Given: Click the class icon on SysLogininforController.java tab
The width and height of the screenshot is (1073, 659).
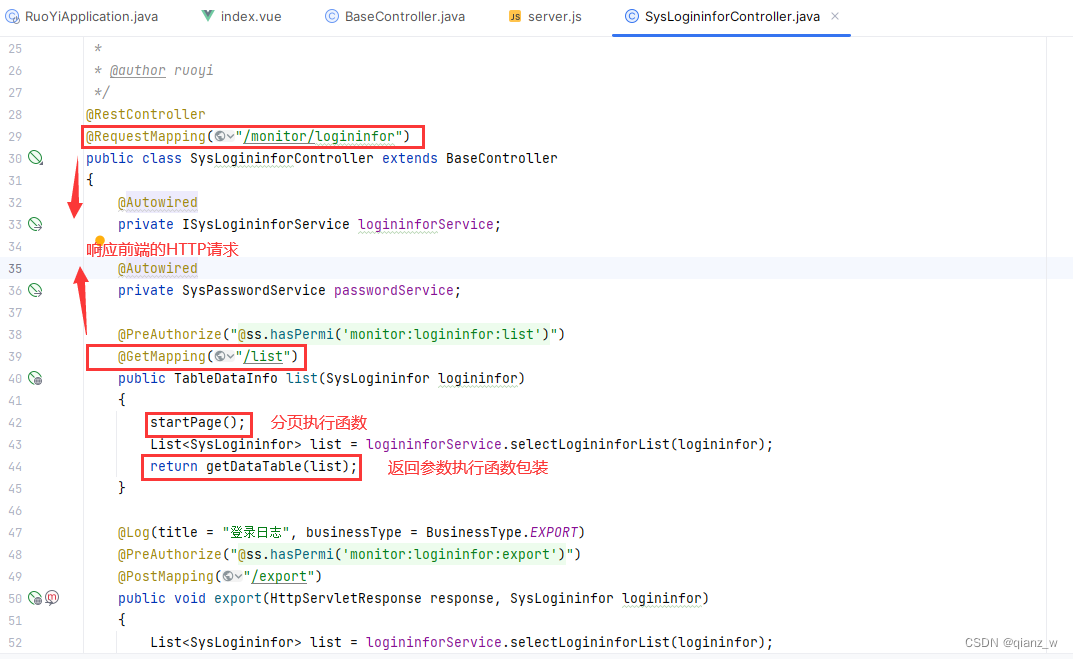Looking at the screenshot, I should tap(632, 16).
